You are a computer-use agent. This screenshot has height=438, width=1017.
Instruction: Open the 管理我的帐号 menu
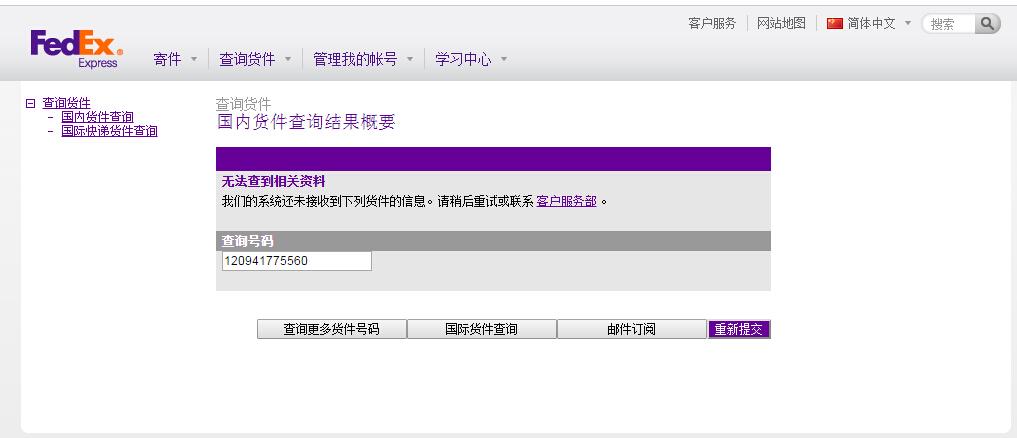355,60
